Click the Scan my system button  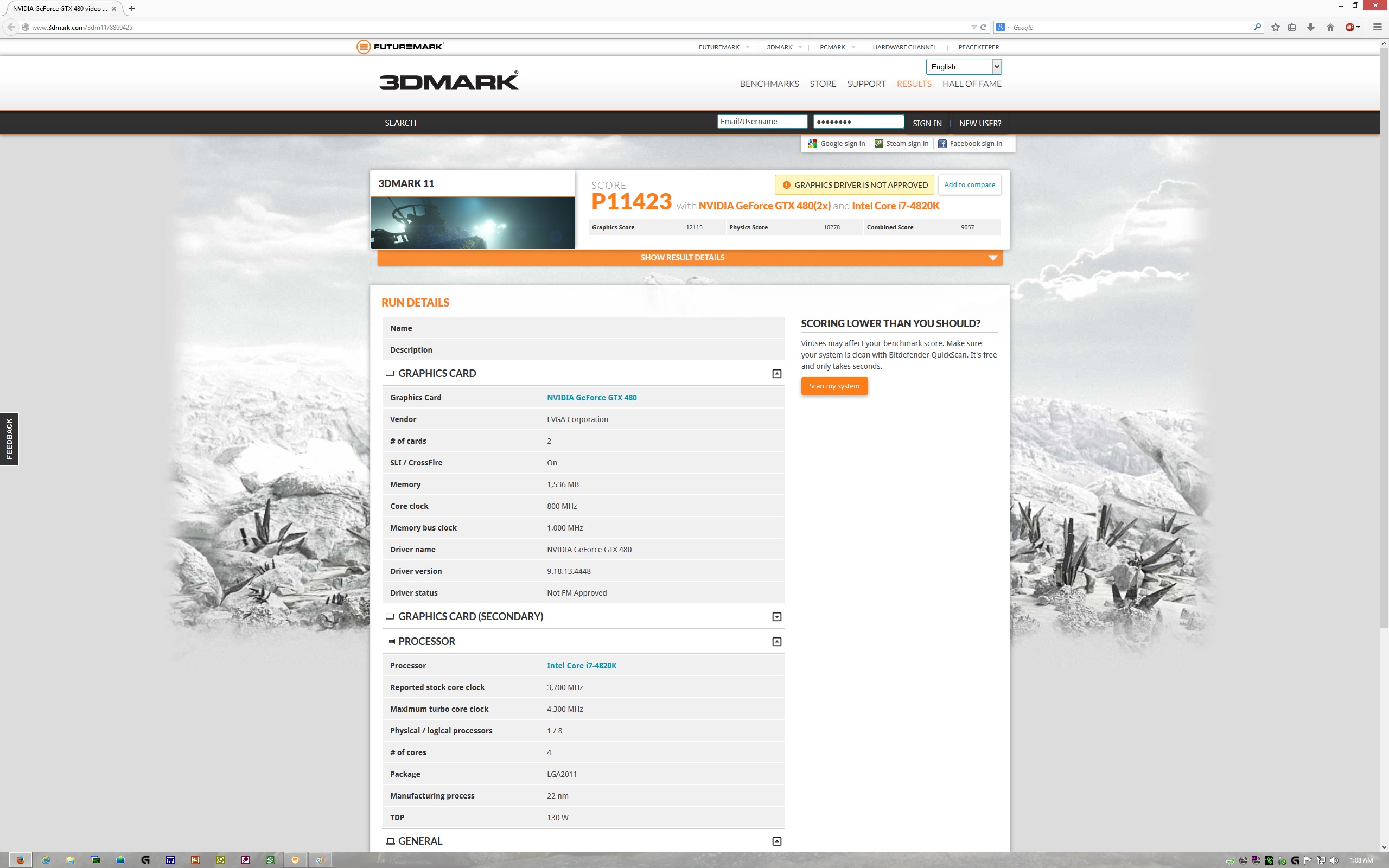(x=833, y=386)
